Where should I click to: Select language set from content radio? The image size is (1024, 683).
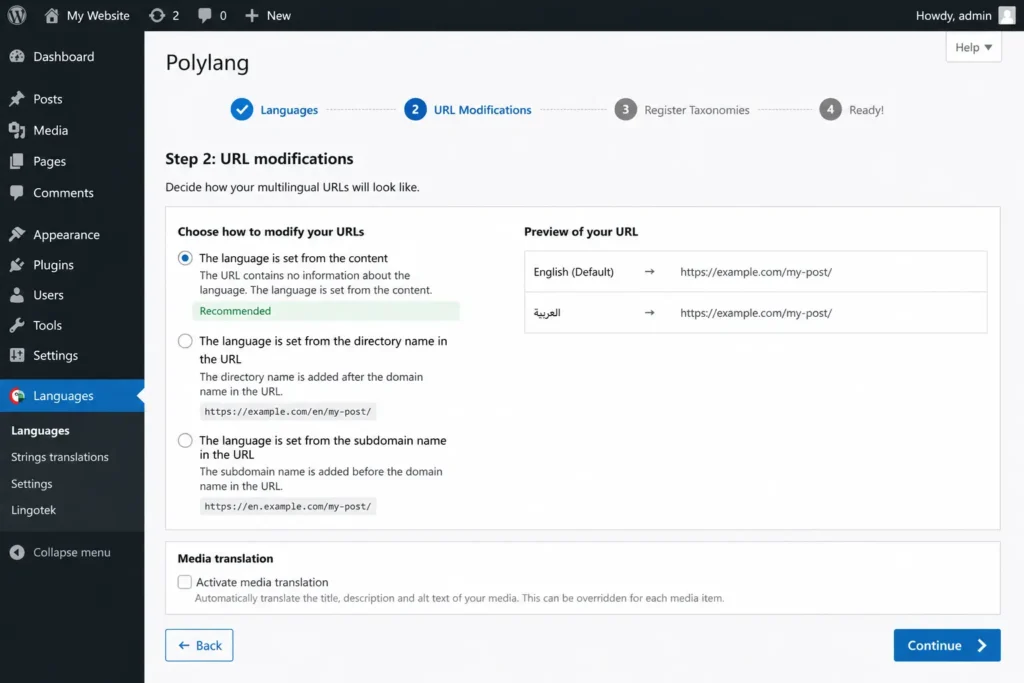point(185,258)
